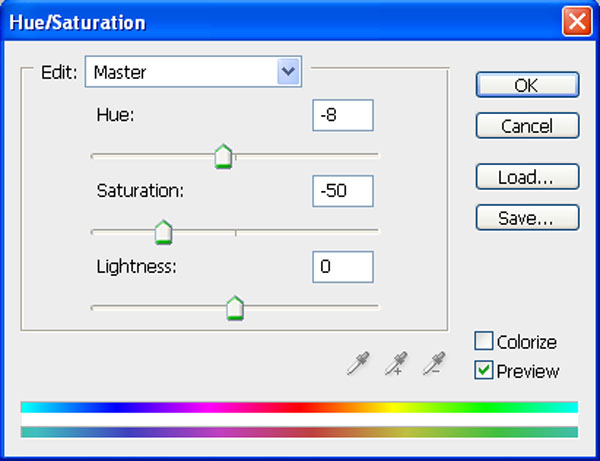Image resolution: width=600 pixels, height=461 pixels.
Task: Select the plain eyedropper tool
Action: (x=357, y=364)
